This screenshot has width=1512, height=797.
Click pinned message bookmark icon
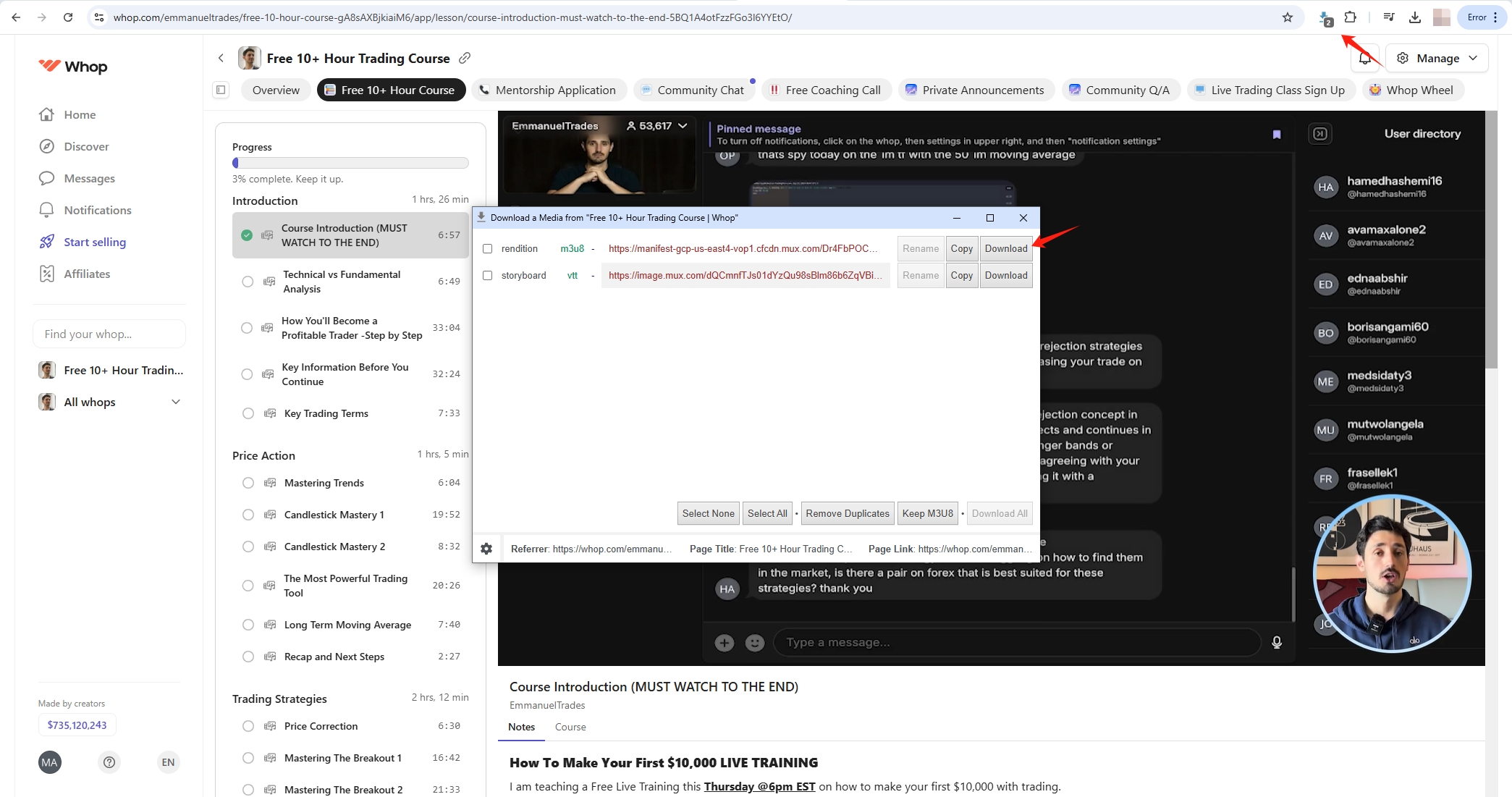(1277, 134)
